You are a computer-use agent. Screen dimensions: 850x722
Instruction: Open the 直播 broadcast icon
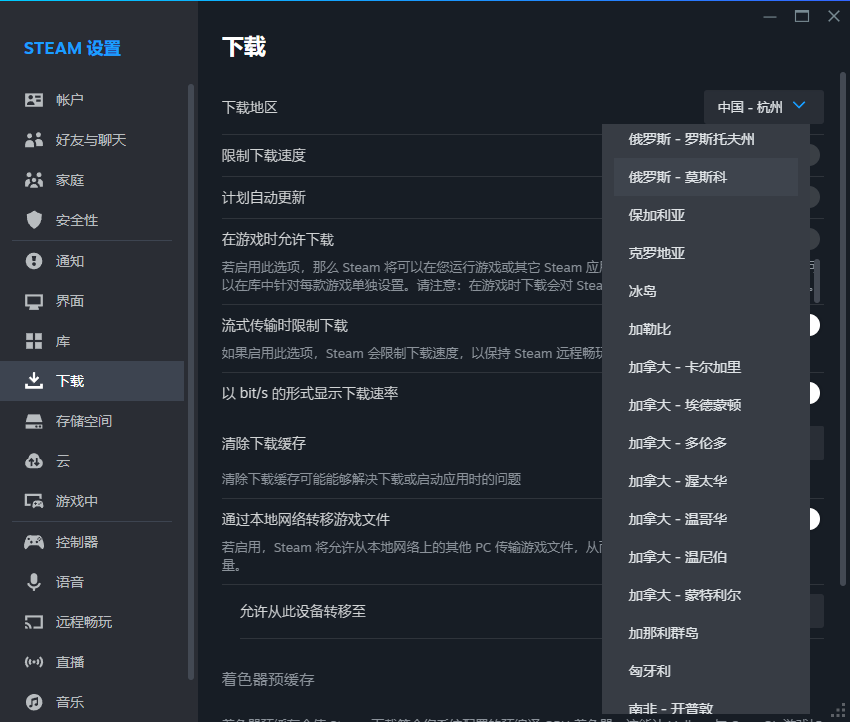pos(34,662)
